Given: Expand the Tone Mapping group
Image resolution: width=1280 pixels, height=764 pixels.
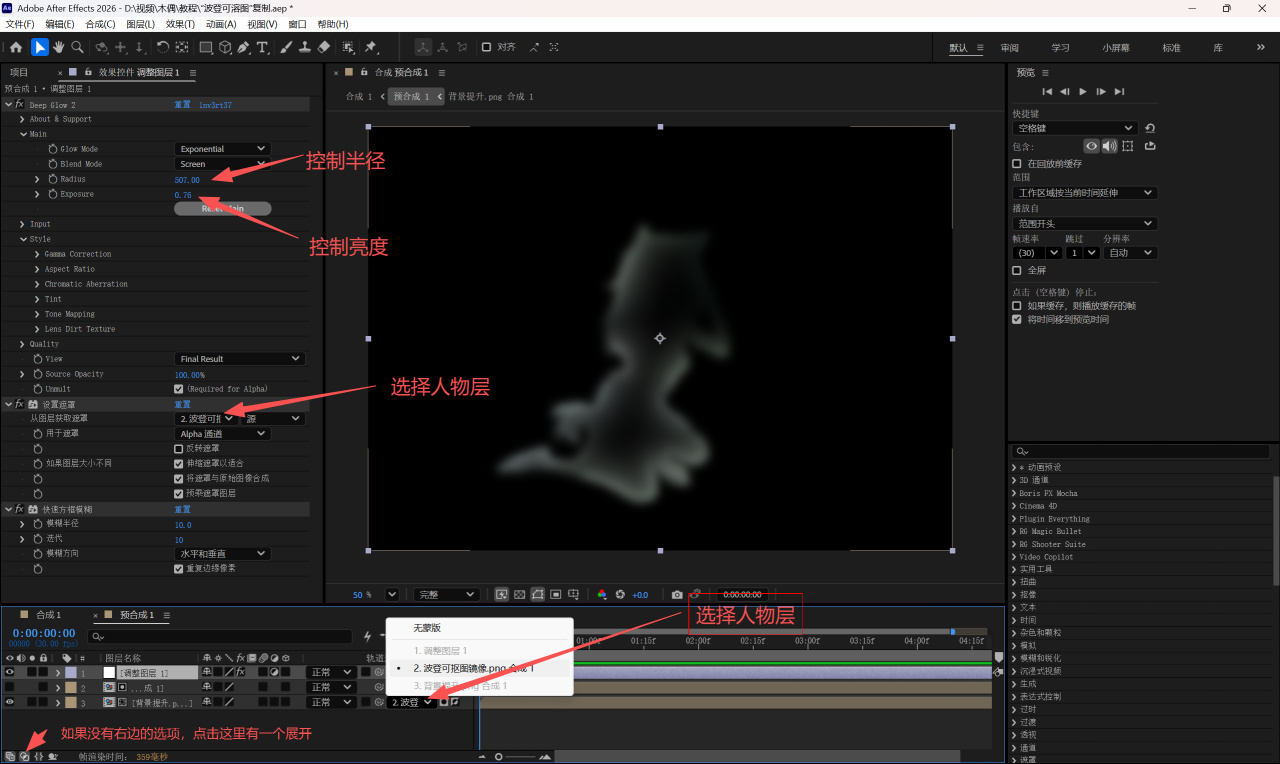Looking at the screenshot, I should pyautogui.click(x=37, y=314).
